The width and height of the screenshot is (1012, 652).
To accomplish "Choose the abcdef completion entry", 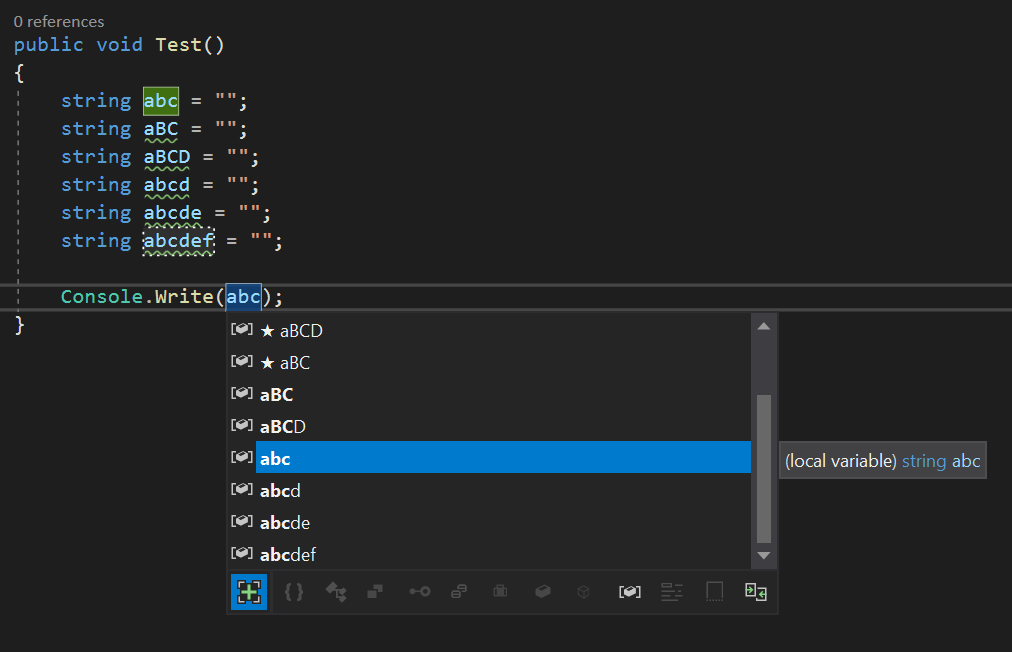I will point(287,554).
